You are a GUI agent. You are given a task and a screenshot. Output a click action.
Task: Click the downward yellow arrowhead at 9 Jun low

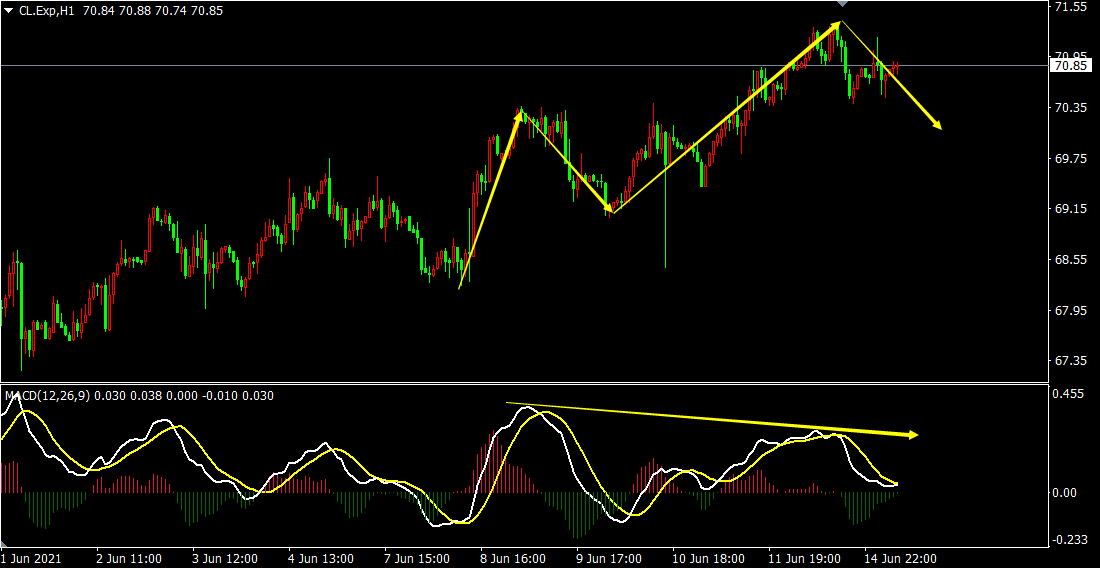point(607,207)
